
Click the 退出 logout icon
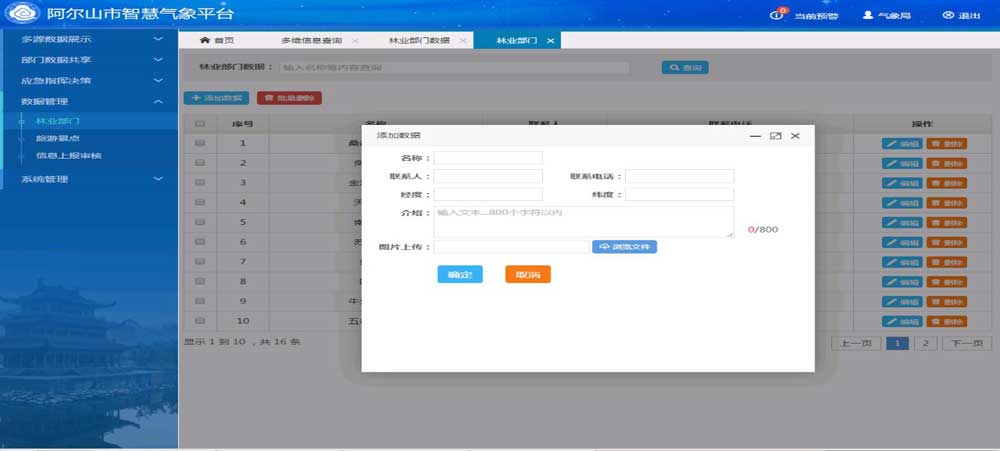[948, 16]
